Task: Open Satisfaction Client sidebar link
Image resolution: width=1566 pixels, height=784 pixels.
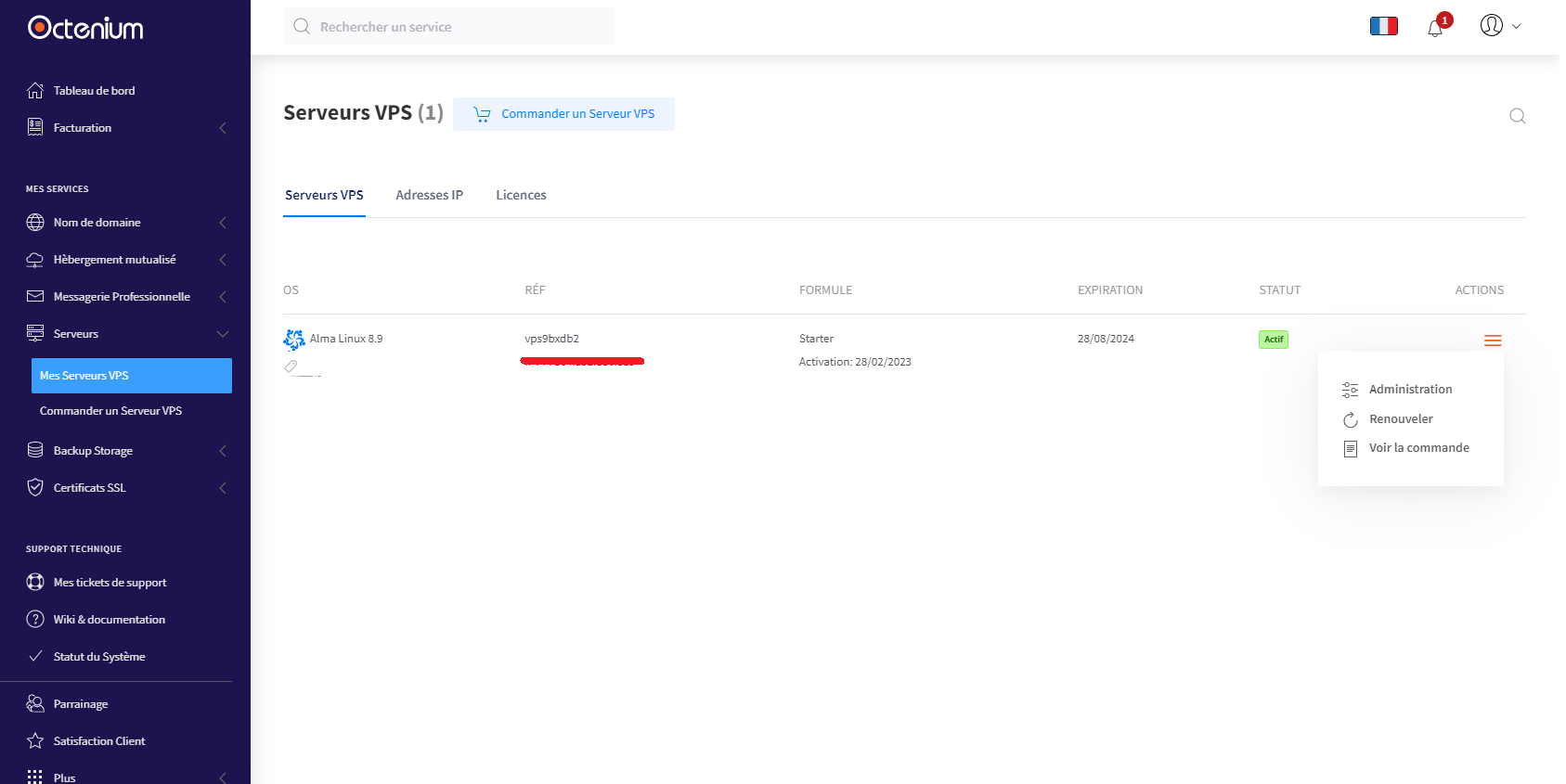Action: (x=99, y=740)
